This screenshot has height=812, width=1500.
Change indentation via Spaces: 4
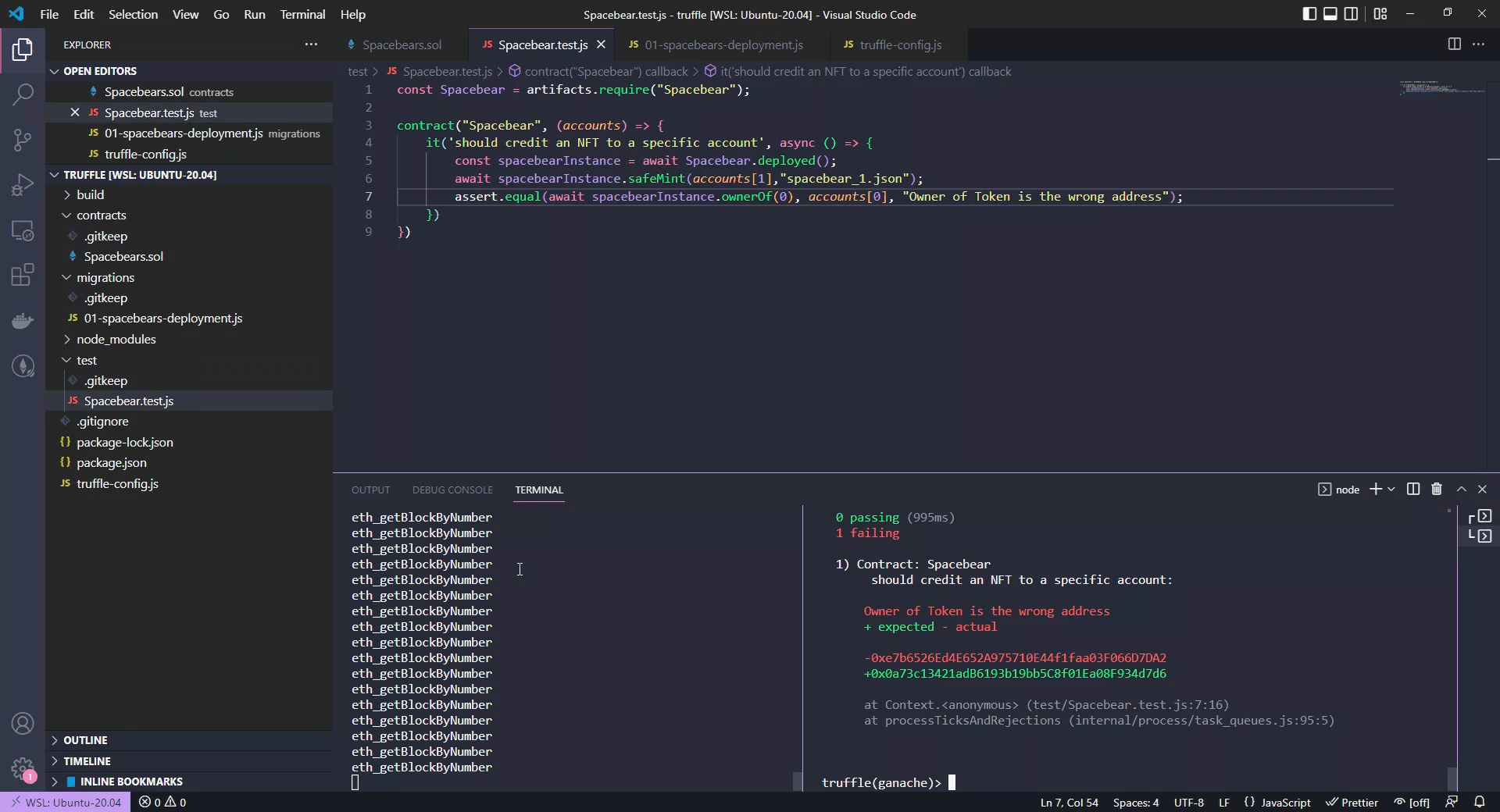click(x=1135, y=802)
